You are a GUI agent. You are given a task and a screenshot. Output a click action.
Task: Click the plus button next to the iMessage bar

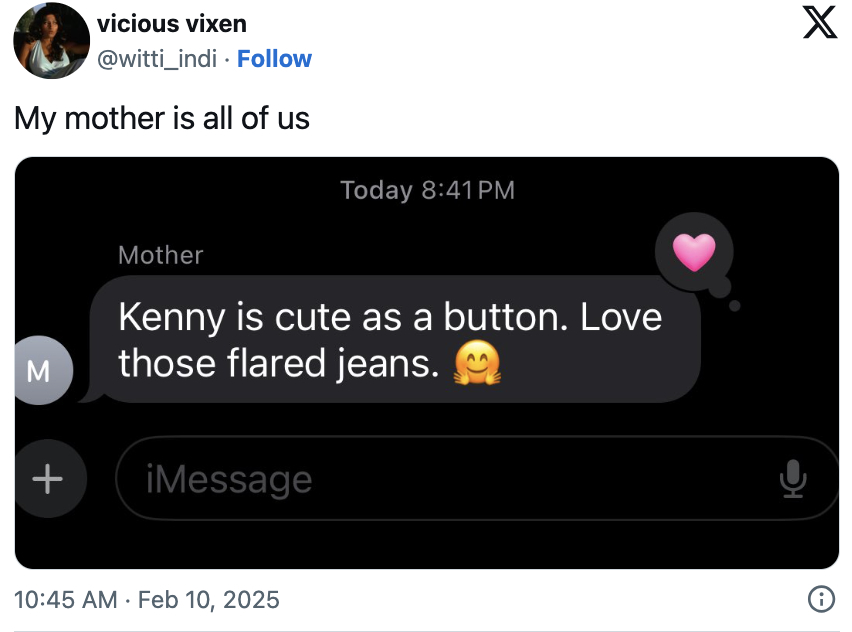(49, 479)
